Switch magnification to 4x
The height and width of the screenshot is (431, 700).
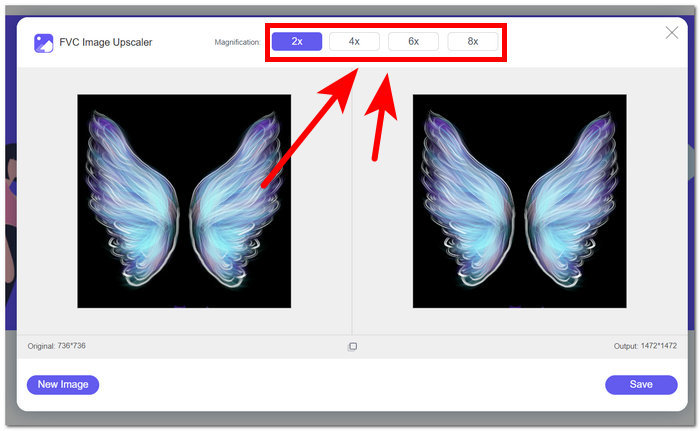tap(354, 42)
